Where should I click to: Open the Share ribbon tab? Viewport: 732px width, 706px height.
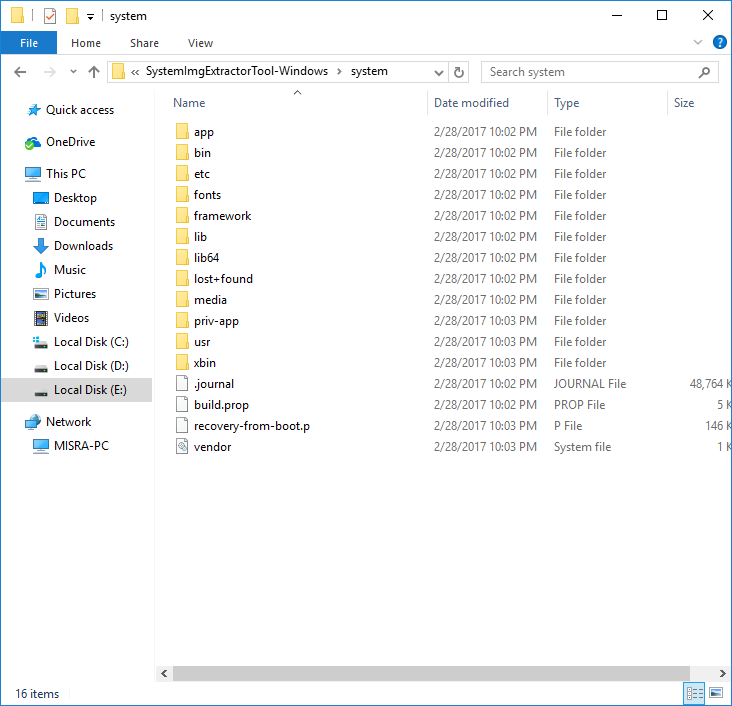click(x=144, y=43)
